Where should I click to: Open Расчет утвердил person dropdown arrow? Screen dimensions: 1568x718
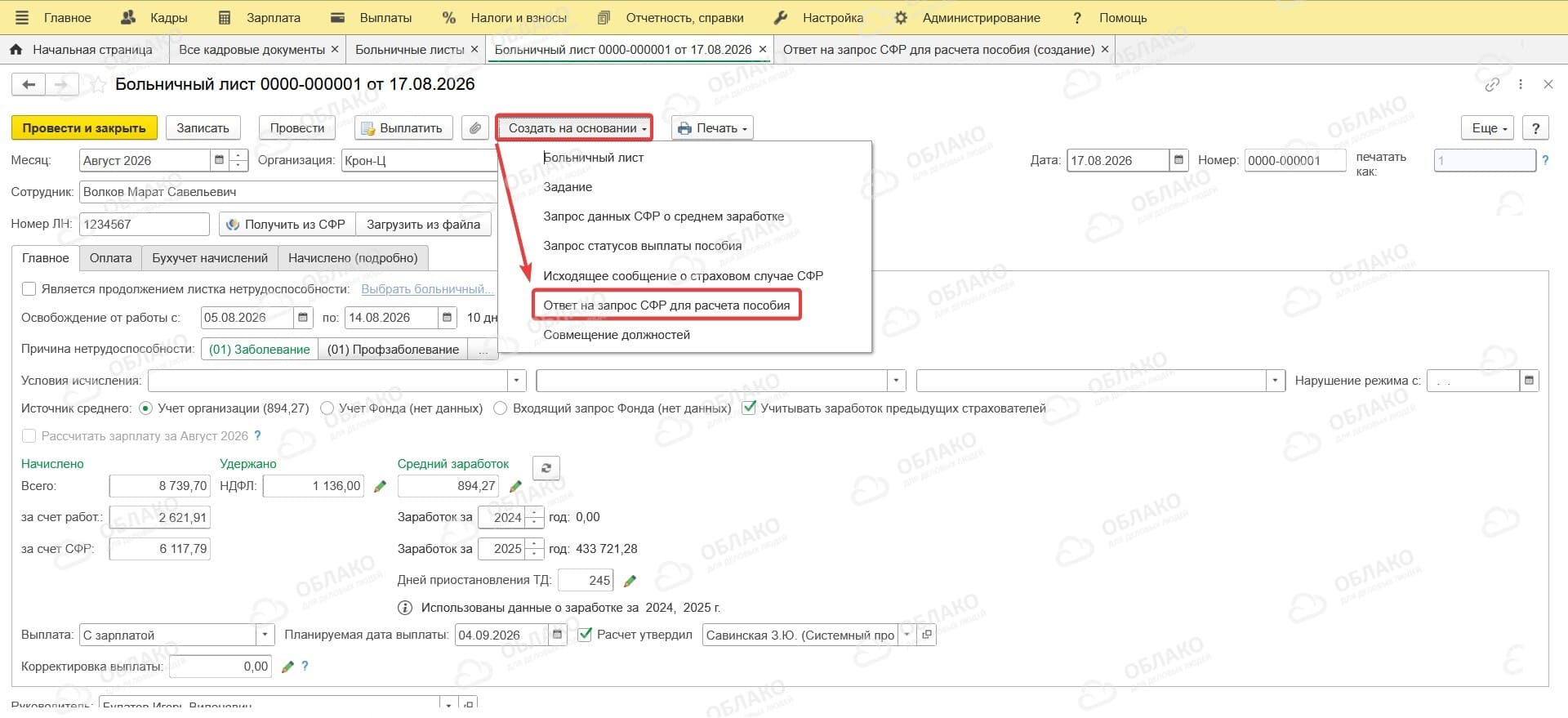click(x=906, y=635)
